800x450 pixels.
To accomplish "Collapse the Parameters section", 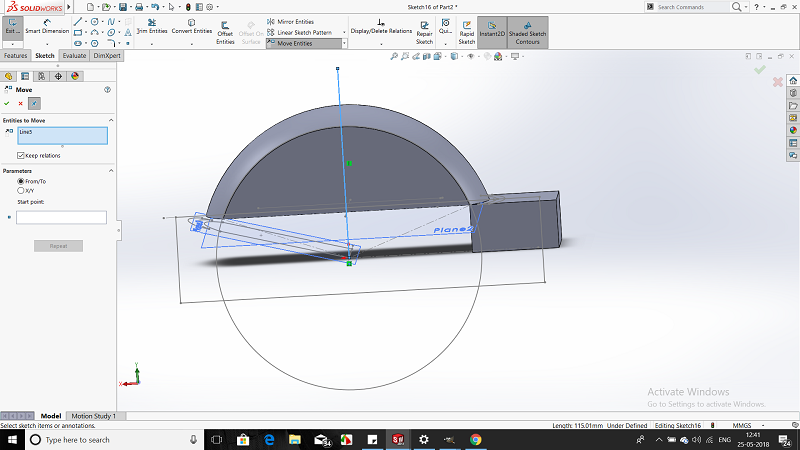I will tap(110, 170).
